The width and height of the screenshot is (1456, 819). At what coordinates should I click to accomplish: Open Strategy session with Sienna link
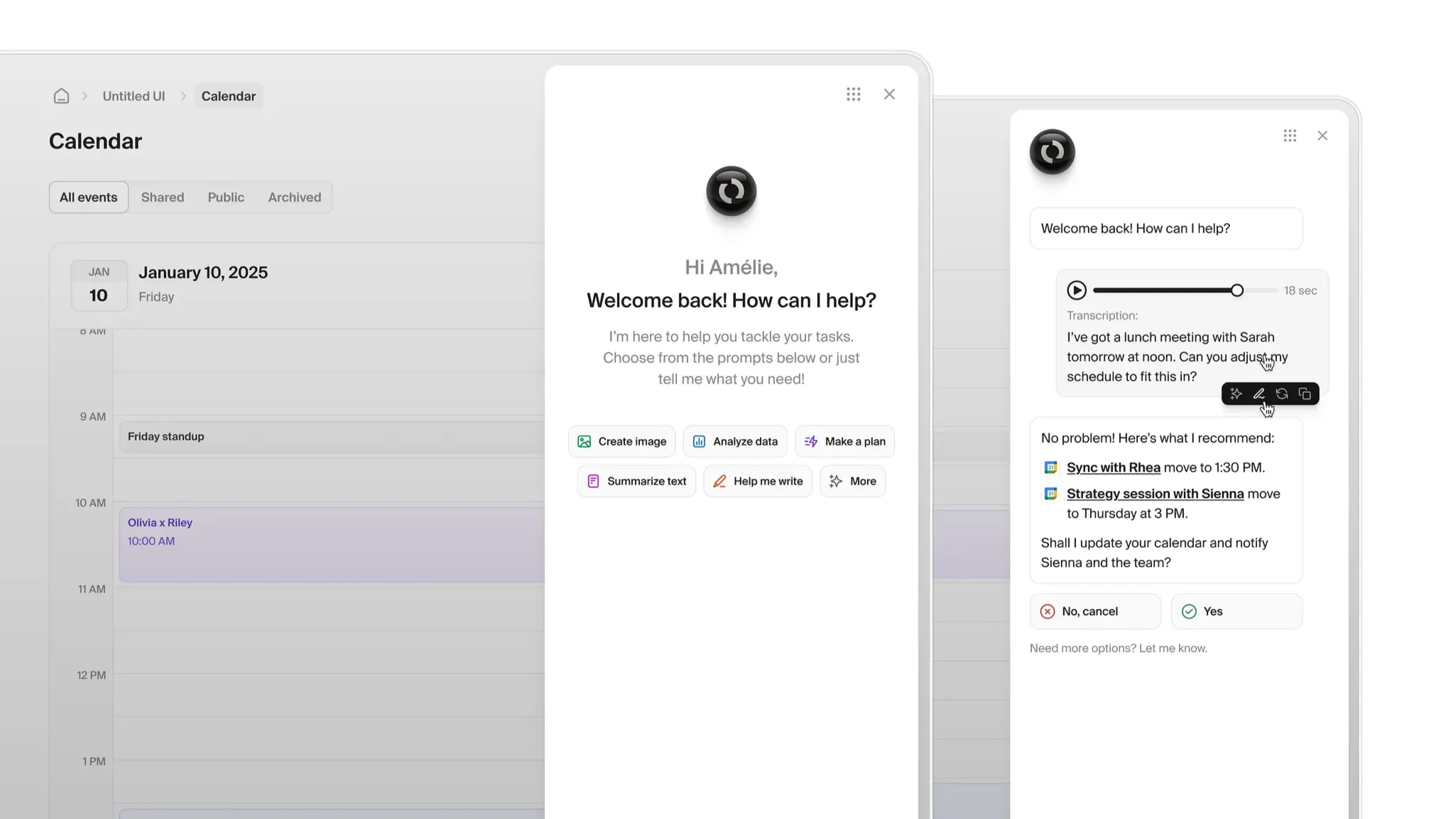pyautogui.click(x=1155, y=494)
